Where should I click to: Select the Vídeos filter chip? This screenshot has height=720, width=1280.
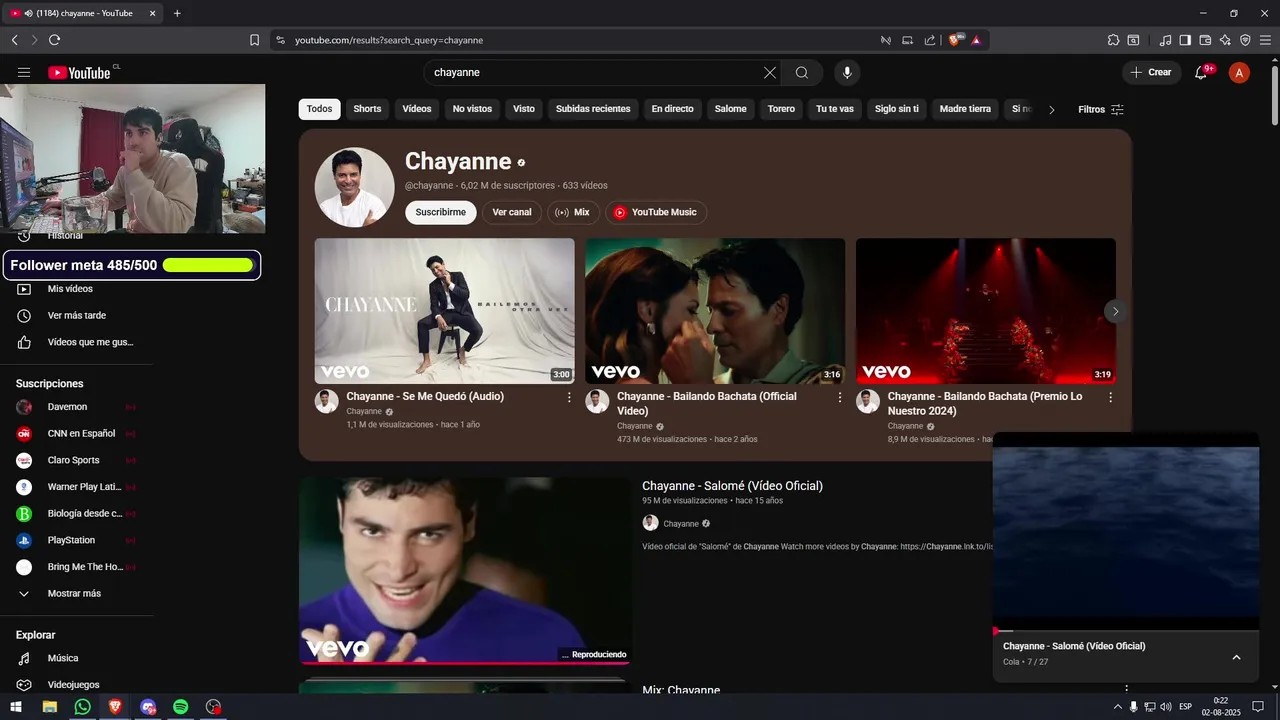pyautogui.click(x=417, y=109)
